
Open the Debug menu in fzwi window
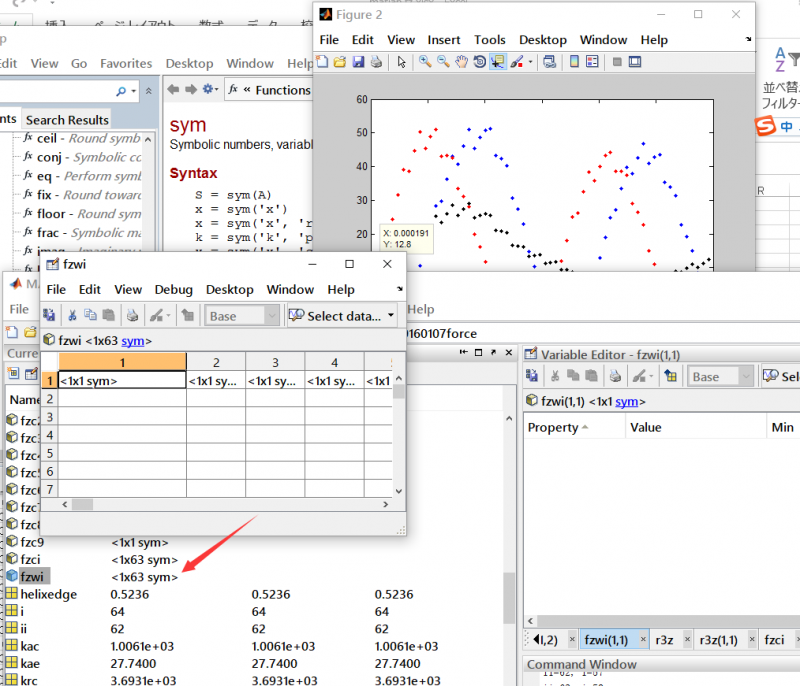[173, 289]
